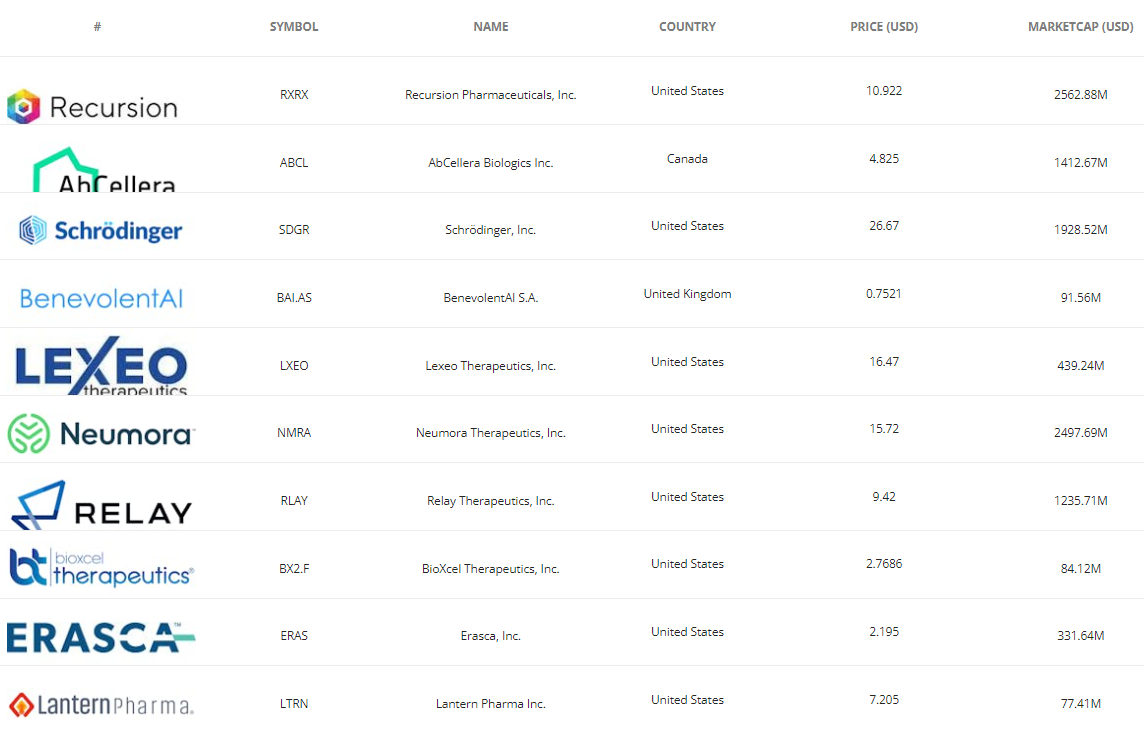Sort table by PRICE (USD) header
Image resolution: width=1144 pixels, height=733 pixels.
884,27
